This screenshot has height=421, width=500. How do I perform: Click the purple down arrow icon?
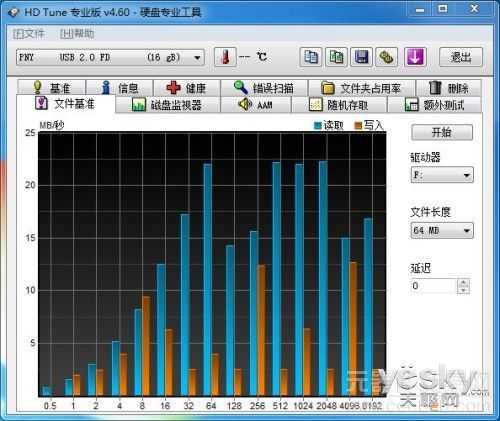coord(415,57)
